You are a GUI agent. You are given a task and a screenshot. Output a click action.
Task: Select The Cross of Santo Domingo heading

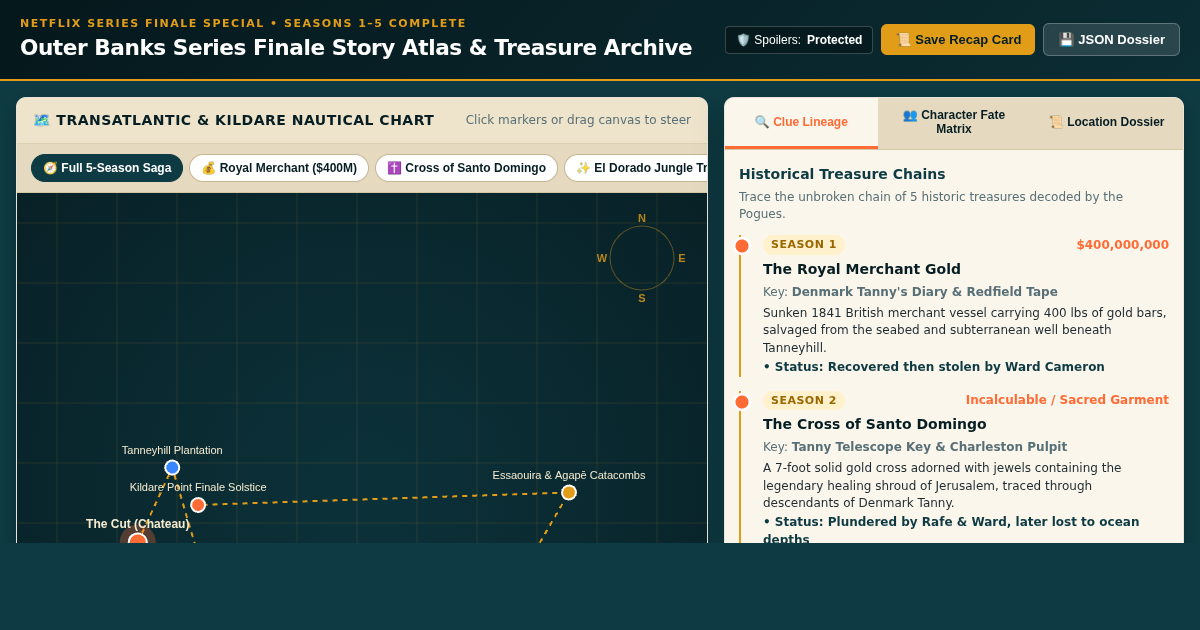click(875, 424)
